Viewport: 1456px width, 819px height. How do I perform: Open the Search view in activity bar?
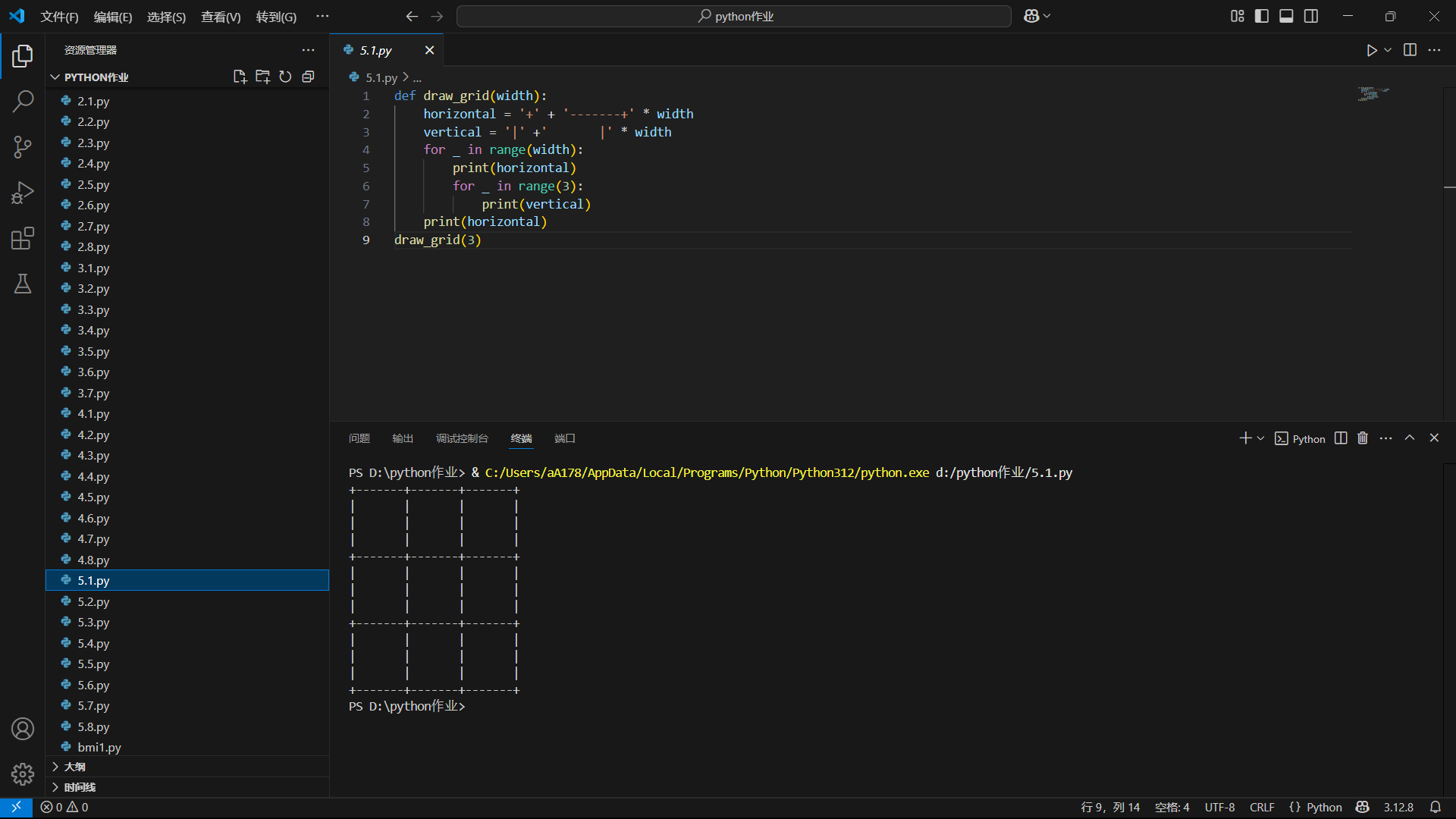point(23,101)
